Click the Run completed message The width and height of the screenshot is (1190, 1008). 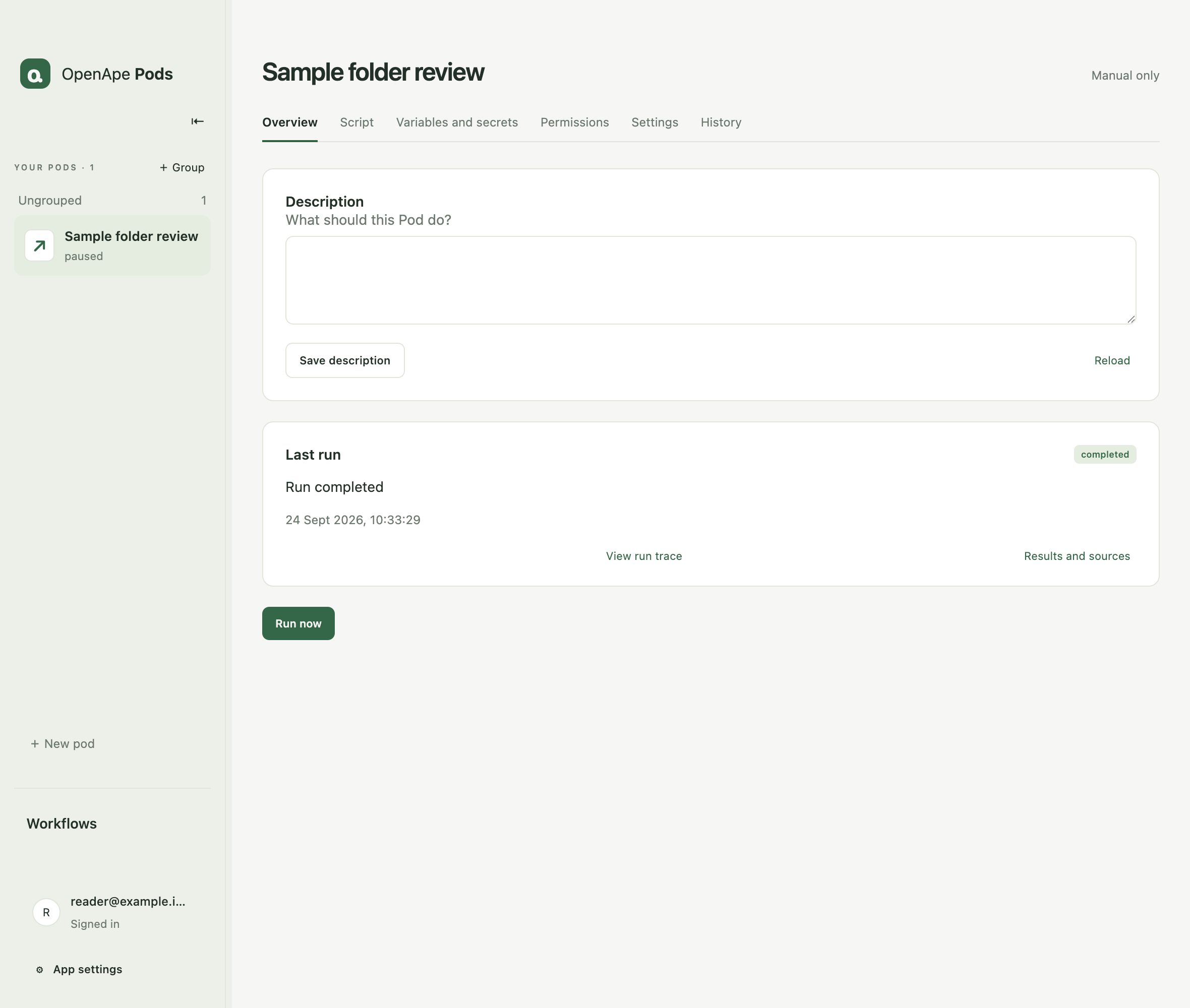pyautogui.click(x=334, y=487)
